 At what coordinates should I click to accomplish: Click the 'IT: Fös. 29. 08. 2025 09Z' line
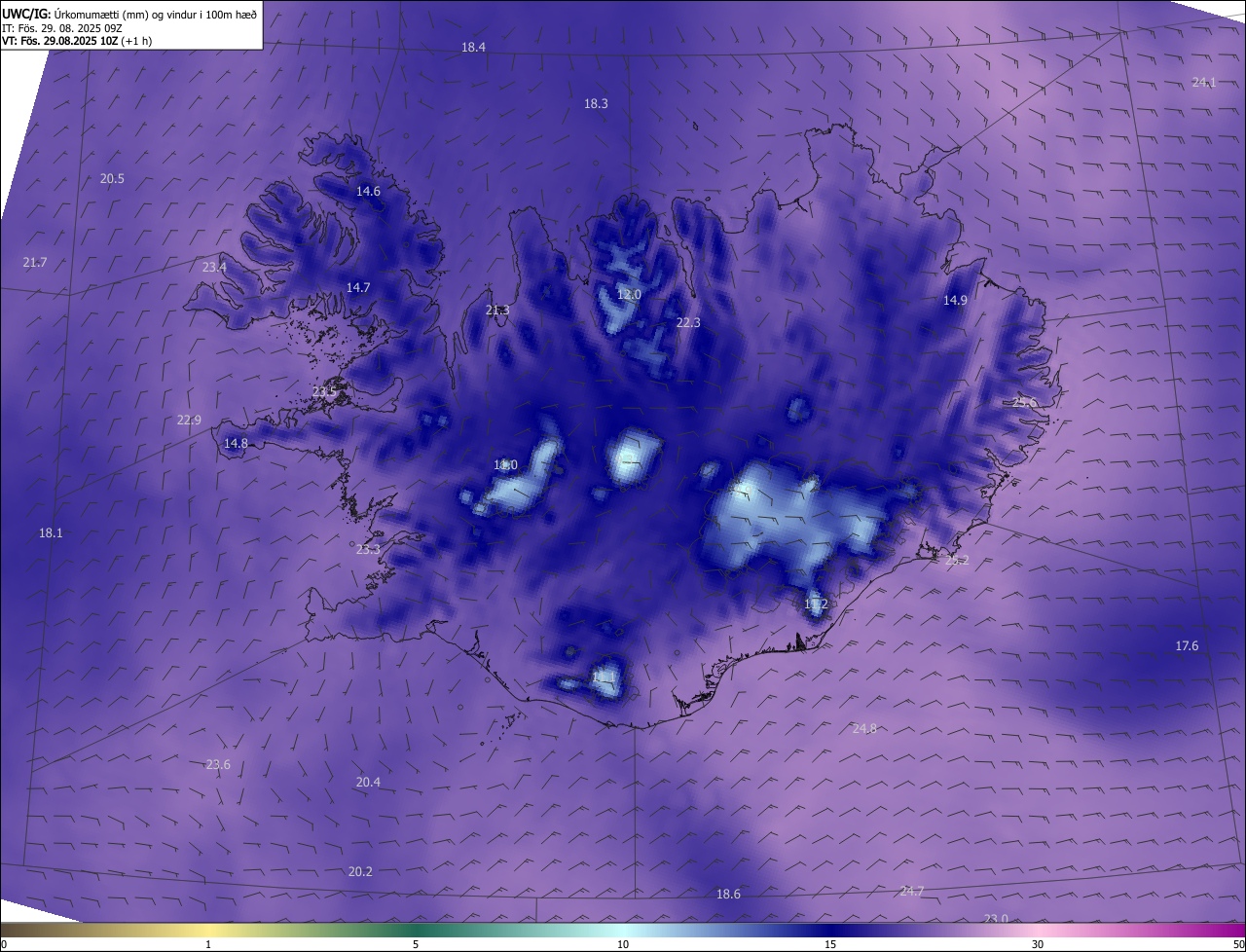click(61, 28)
